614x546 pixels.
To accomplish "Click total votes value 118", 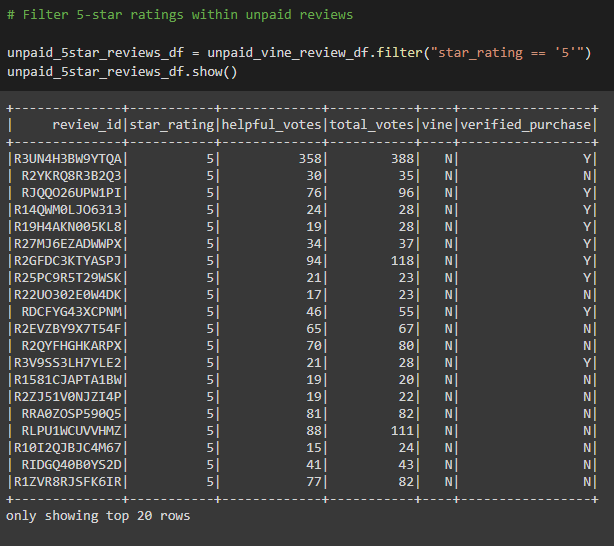I will [x=403, y=261].
